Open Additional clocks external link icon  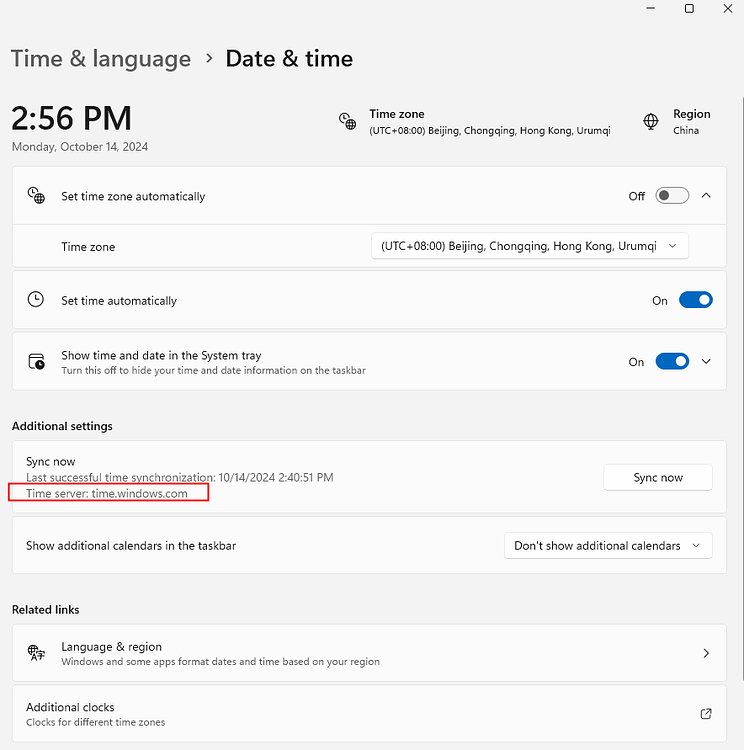(x=706, y=714)
